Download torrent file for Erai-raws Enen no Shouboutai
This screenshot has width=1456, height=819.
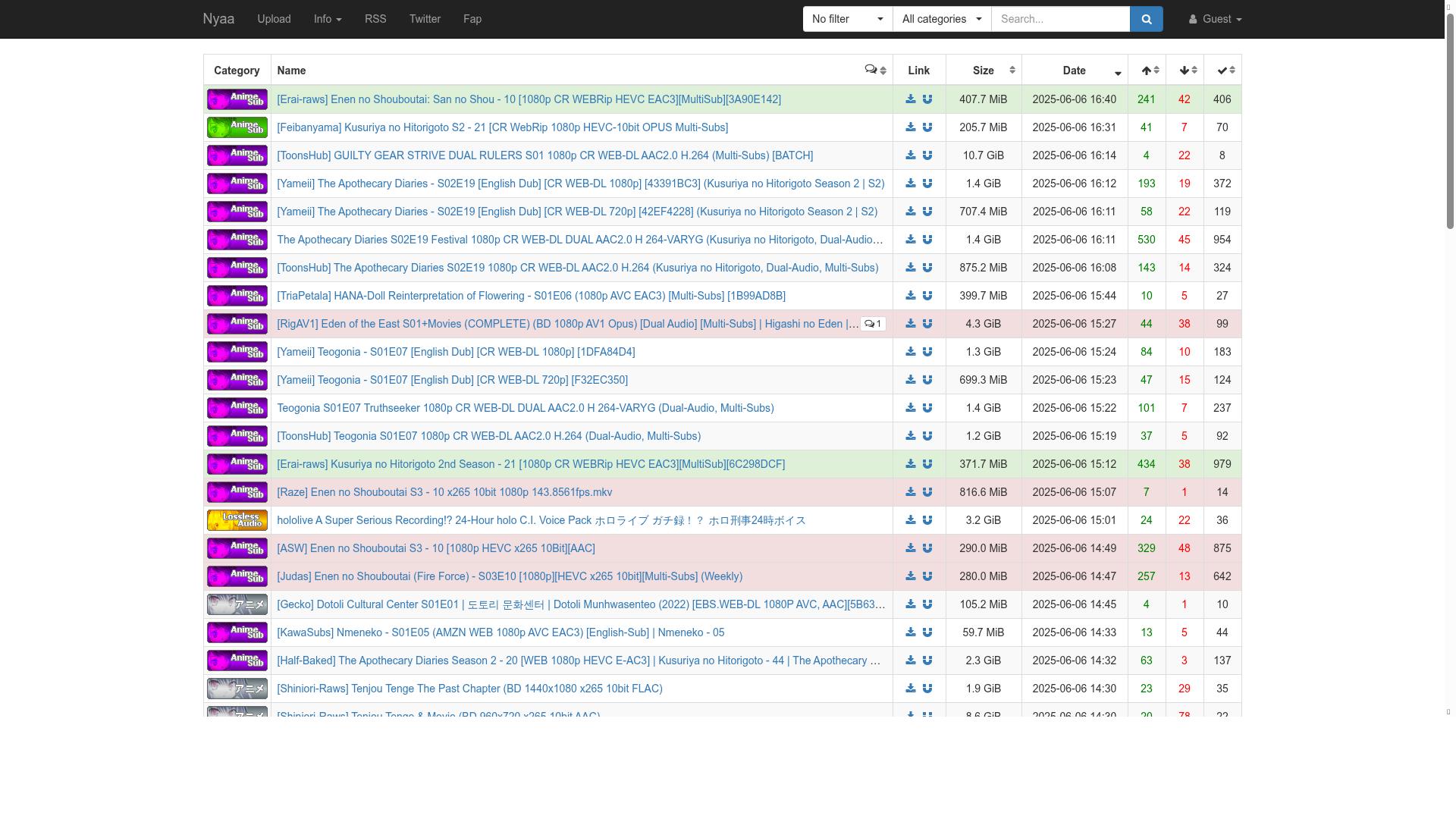click(x=910, y=99)
